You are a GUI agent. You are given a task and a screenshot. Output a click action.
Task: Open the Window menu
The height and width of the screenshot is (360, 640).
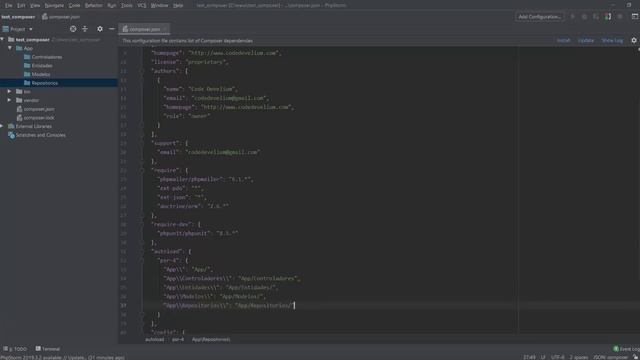click(159, 5)
